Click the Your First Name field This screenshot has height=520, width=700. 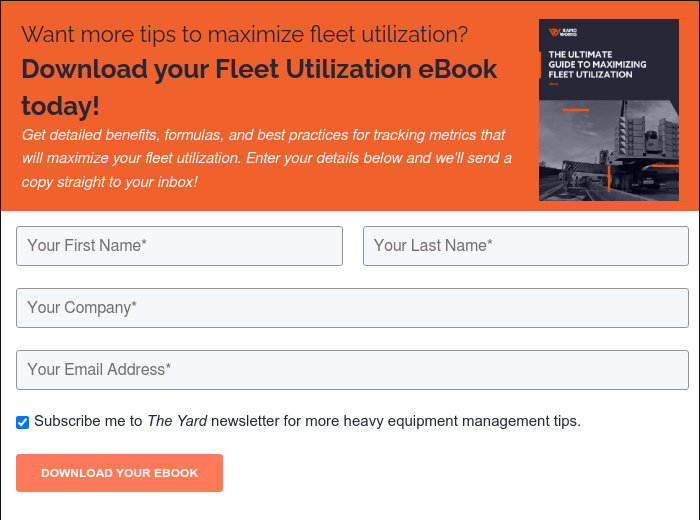pyautogui.click(x=179, y=246)
